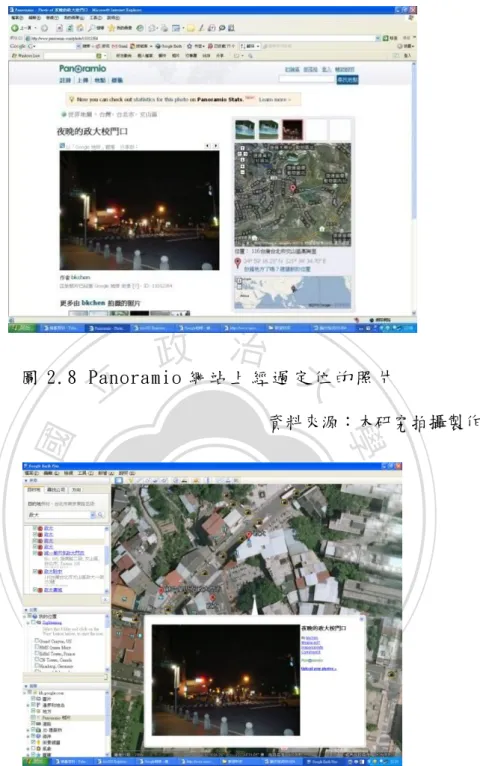Close the Panoramio photo balloon in Google Earth
This screenshot has width=480, height=766.
click(x=362, y=619)
